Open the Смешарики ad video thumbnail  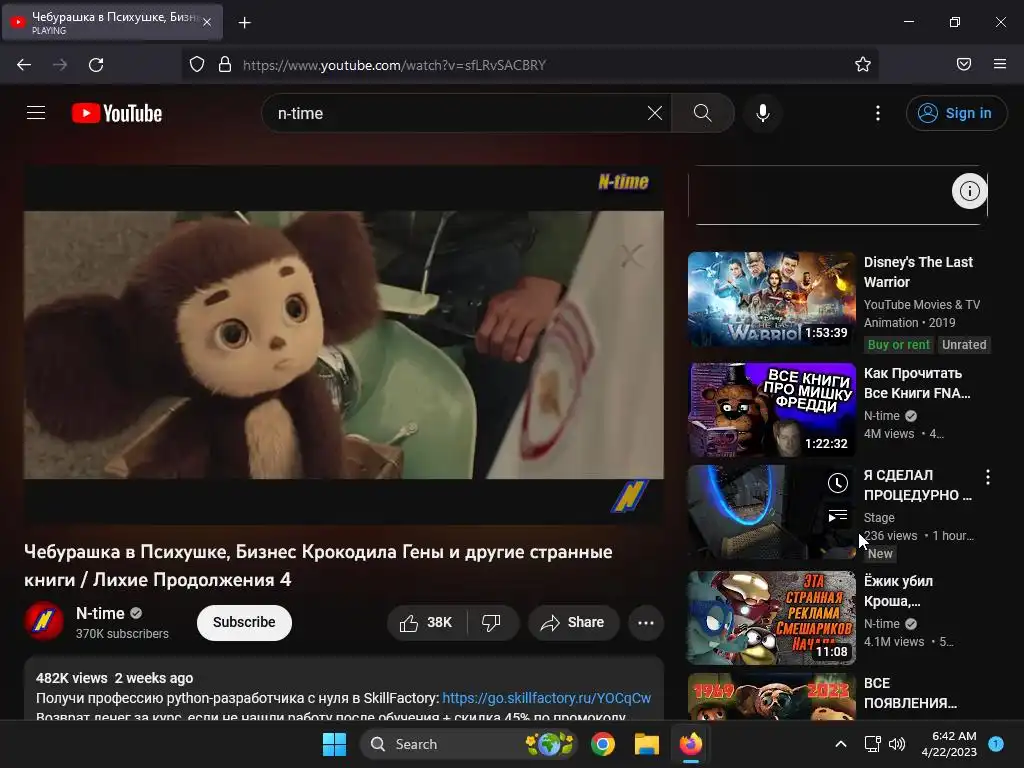pyautogui.click(x=771, y=618)
